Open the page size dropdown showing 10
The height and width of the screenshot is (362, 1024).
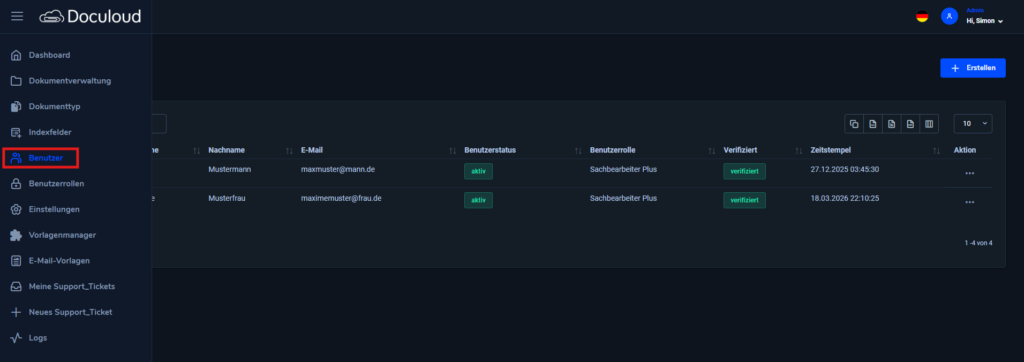coord(973,123)
